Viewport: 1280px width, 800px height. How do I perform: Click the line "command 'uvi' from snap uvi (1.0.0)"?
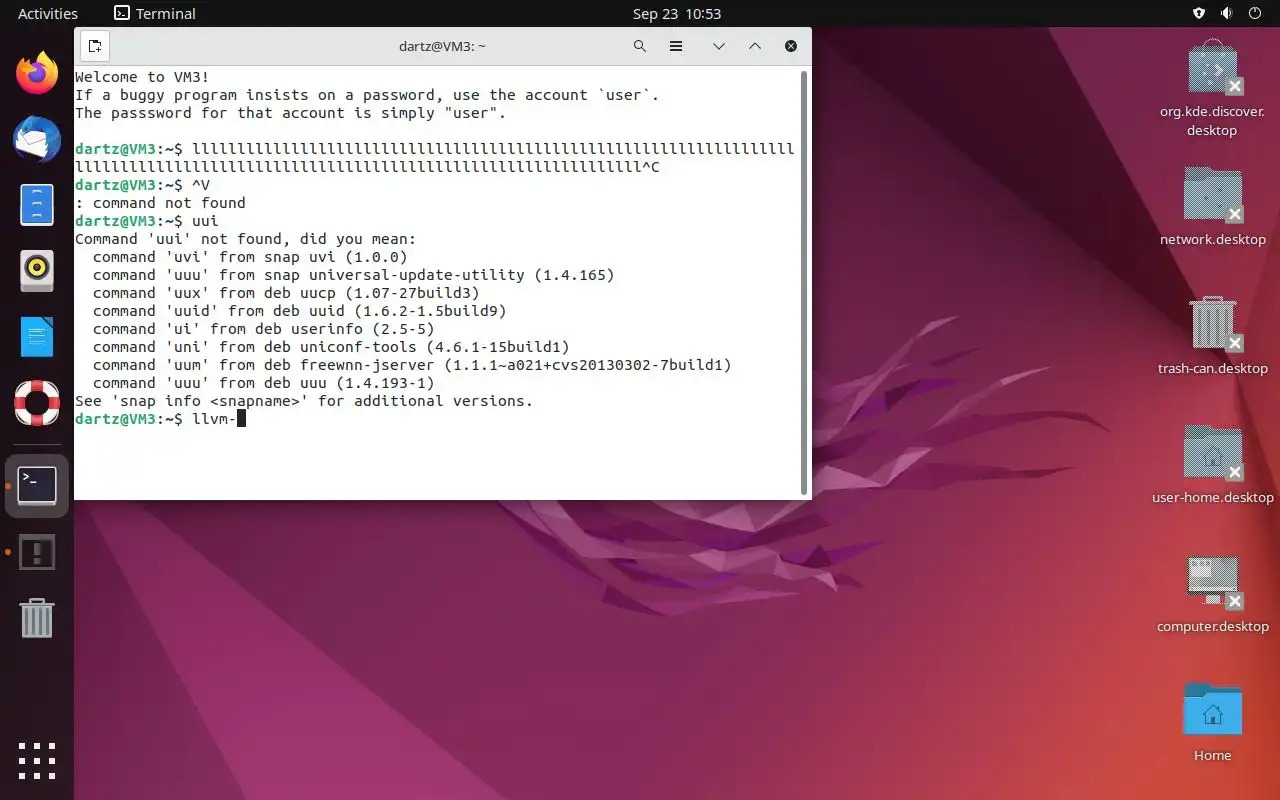(x=250, y=257)
